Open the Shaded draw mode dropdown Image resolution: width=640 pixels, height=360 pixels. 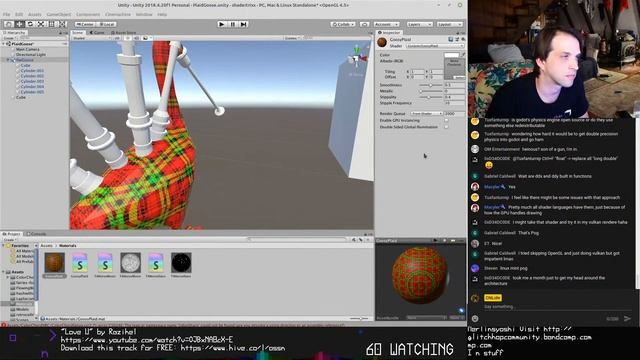[91, 38]
